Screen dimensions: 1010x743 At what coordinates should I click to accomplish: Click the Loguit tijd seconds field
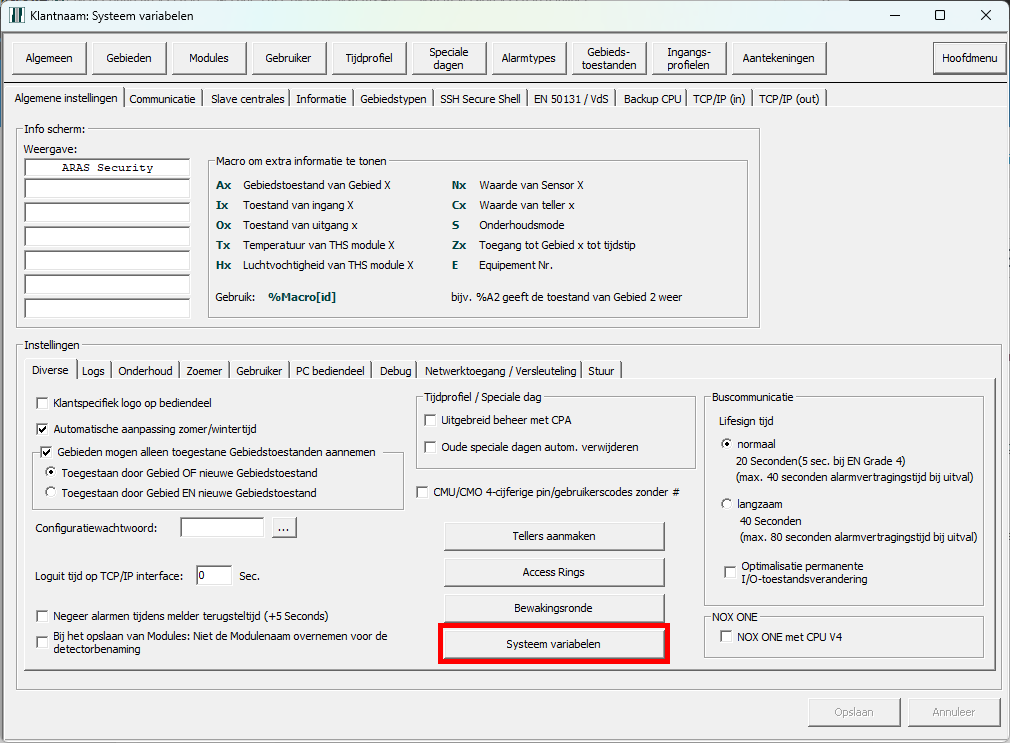(x=214, y=576)
